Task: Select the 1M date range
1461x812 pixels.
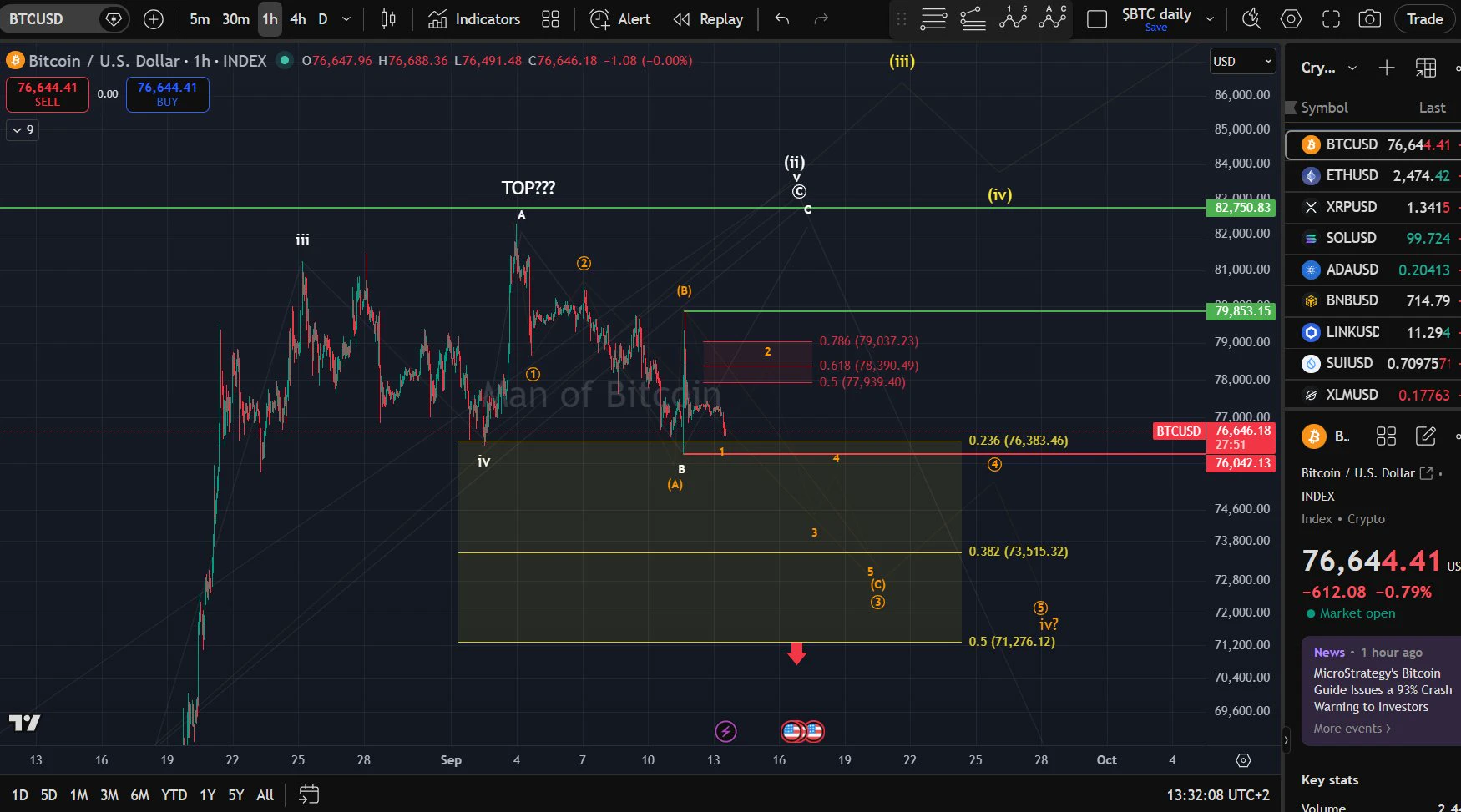Action: click(x=78, y=795)
